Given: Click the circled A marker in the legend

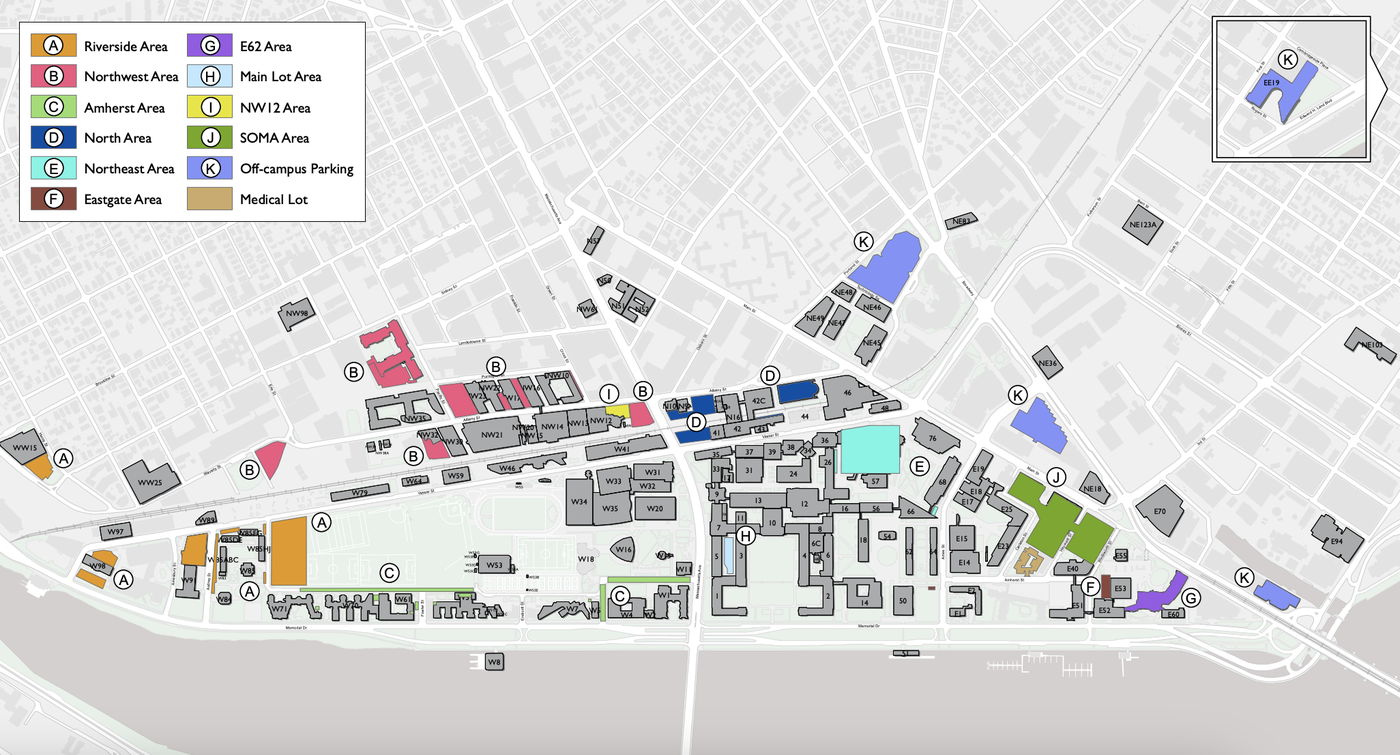Looking at the screenshot, I should point(55,46).
